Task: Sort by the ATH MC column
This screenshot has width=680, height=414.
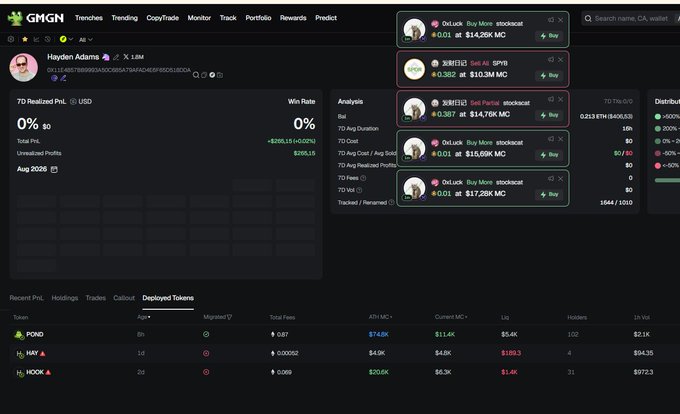Action: click(x=380, y=317)
